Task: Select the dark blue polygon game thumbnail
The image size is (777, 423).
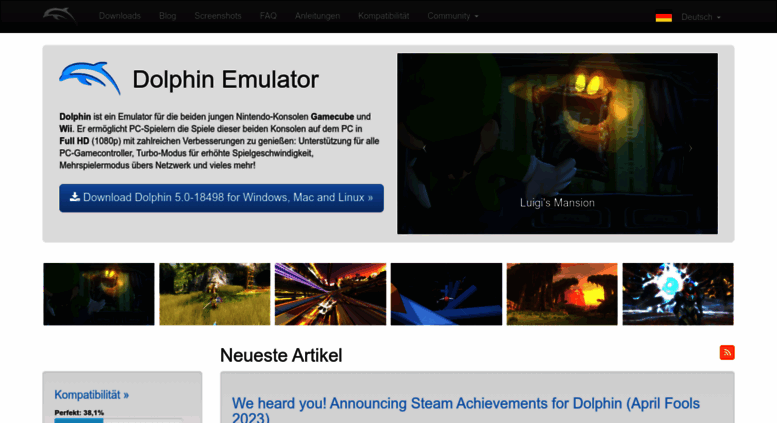Action: coord(446,294)
